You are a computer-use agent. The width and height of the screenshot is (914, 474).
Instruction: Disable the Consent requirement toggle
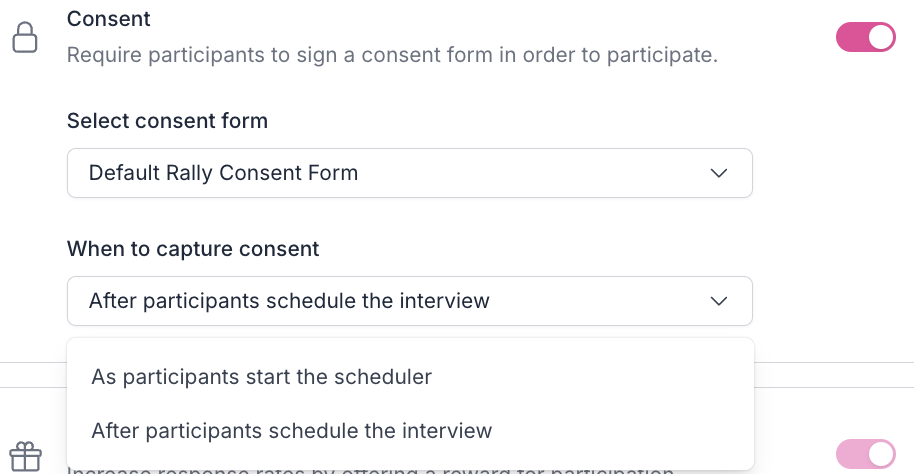(865, 38)
